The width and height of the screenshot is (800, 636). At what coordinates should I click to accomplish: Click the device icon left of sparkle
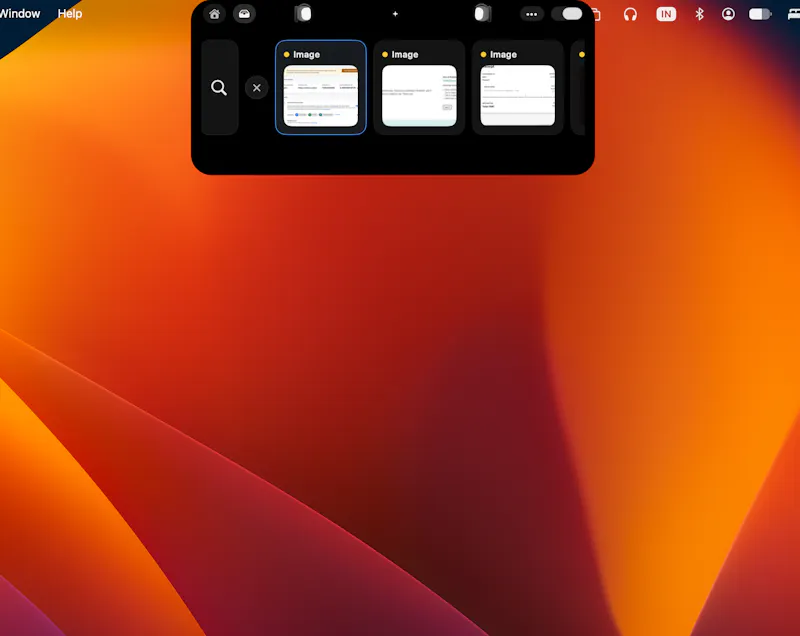303,14
